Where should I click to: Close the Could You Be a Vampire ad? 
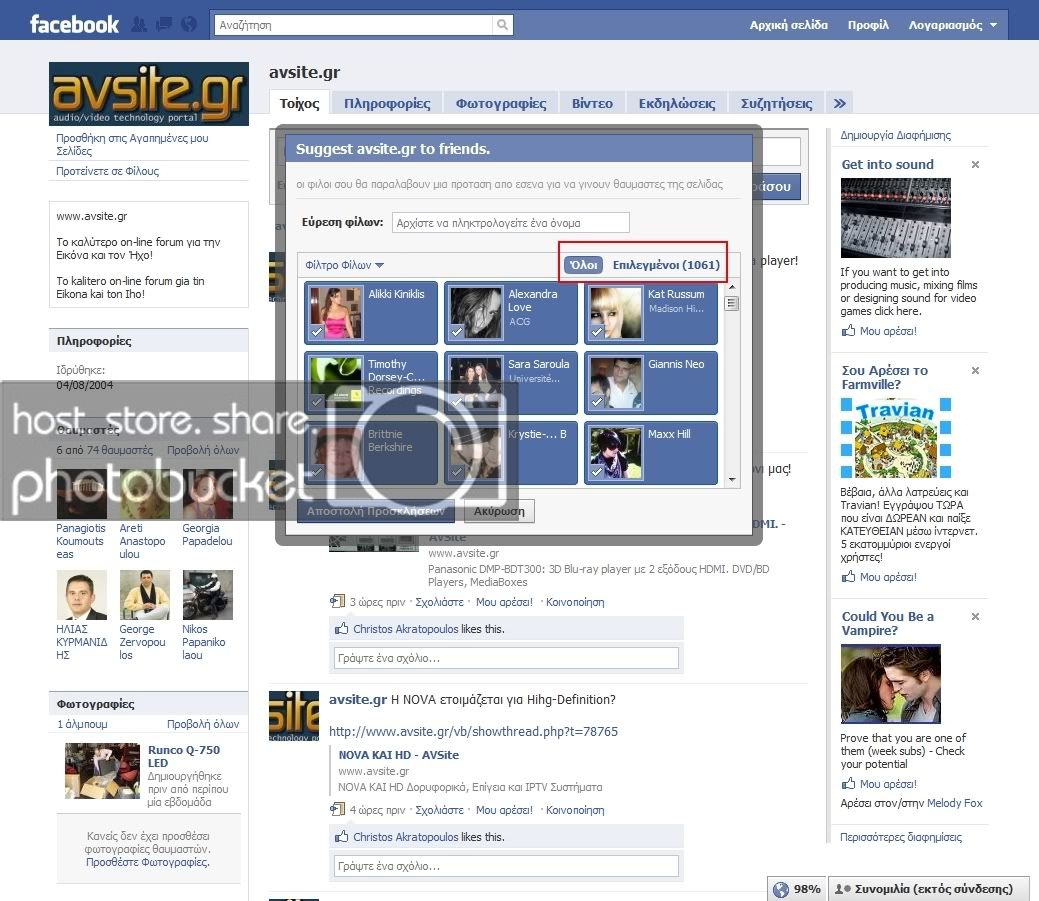pos(975,616)
